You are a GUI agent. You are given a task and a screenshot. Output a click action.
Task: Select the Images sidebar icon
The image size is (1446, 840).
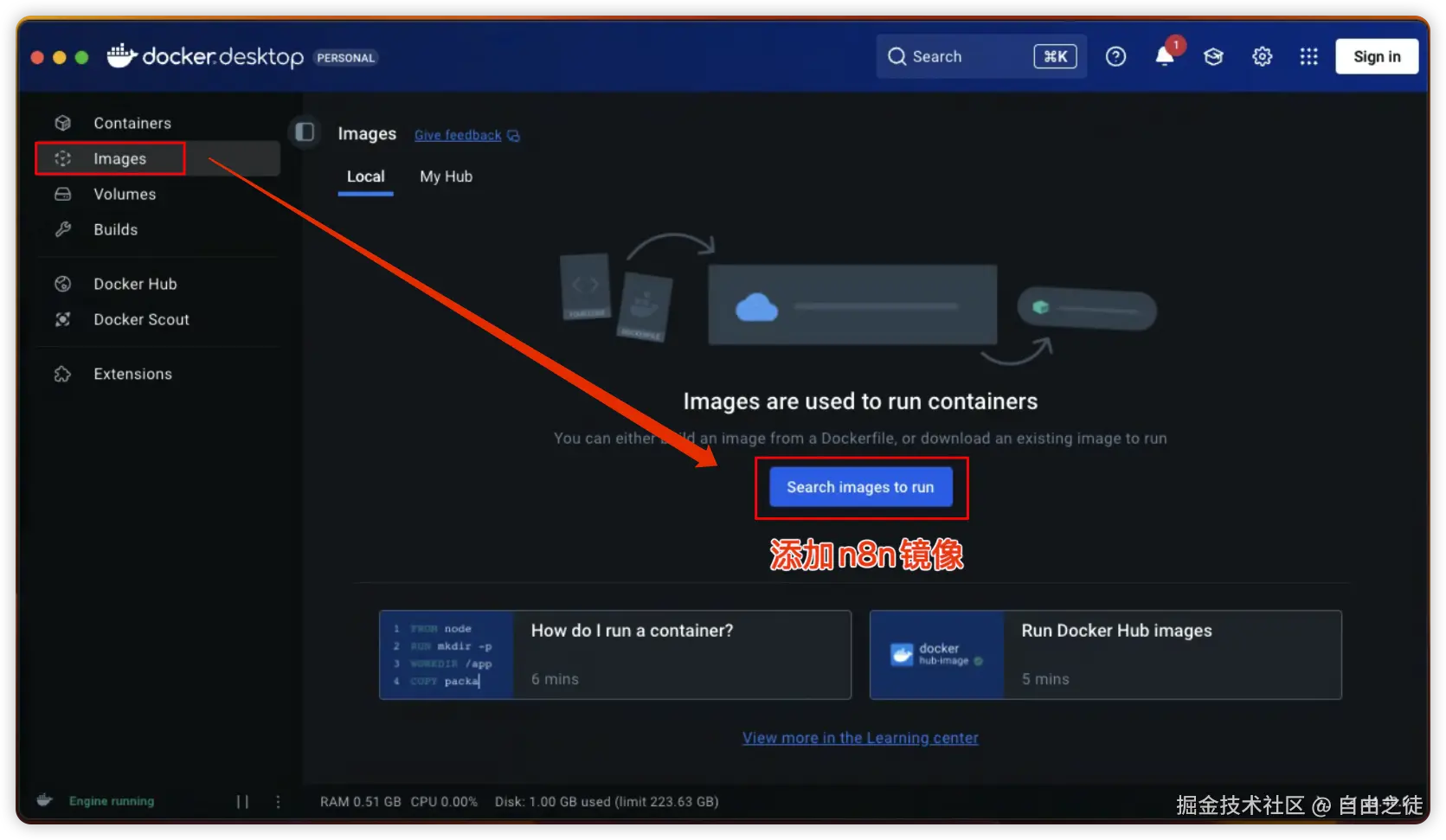pos(62,158)
